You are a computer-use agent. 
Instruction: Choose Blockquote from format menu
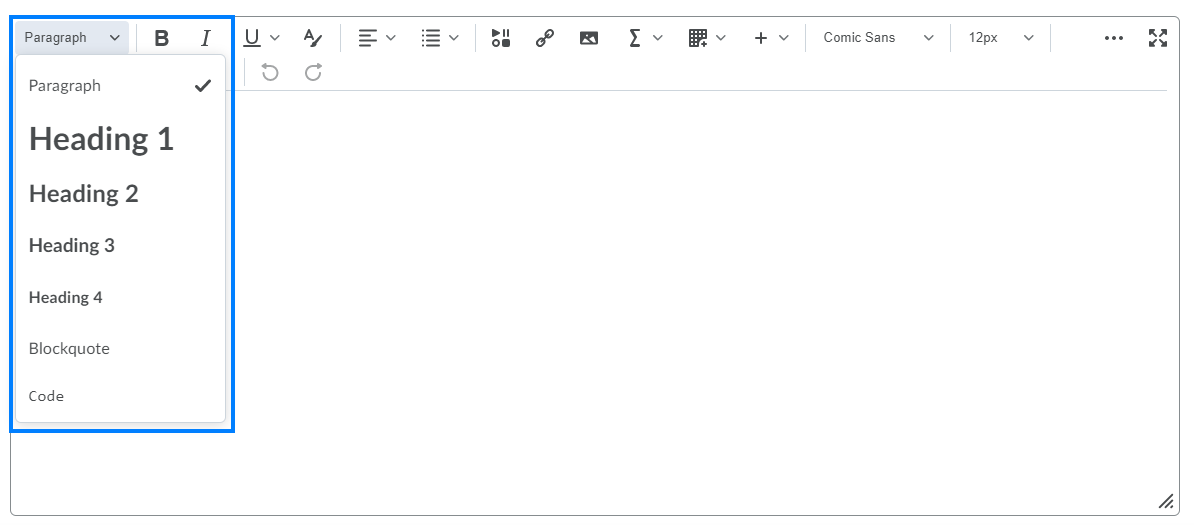[x=69, y=349]
